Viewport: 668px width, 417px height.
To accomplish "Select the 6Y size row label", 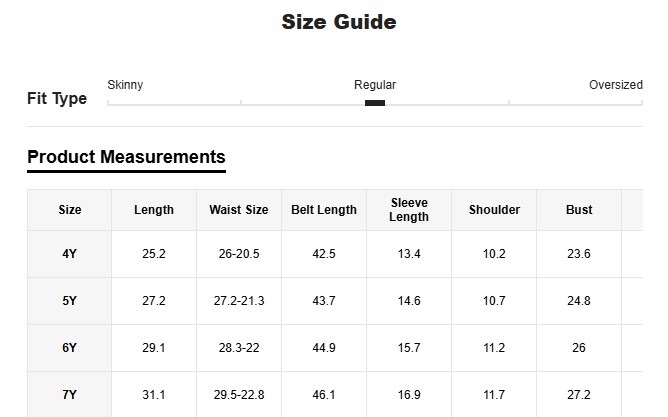I will 70,348.
